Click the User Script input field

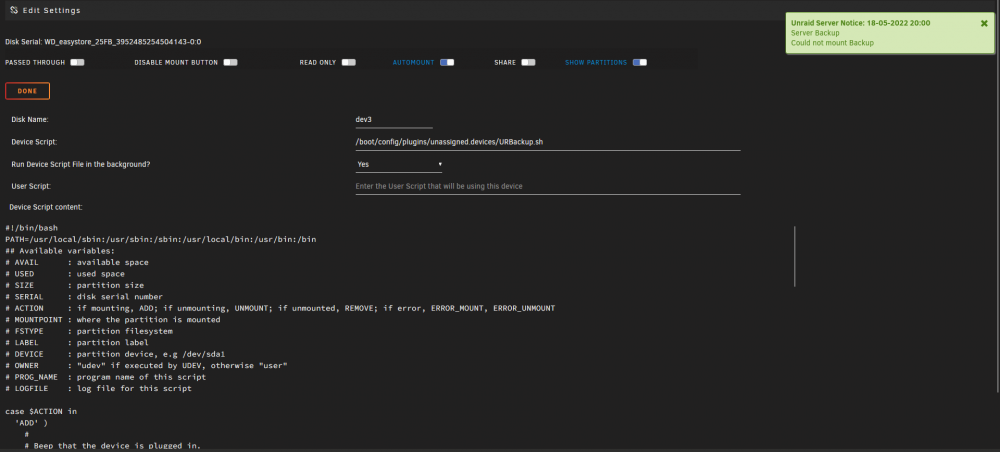pyautogui.click(x=548, y=186)
